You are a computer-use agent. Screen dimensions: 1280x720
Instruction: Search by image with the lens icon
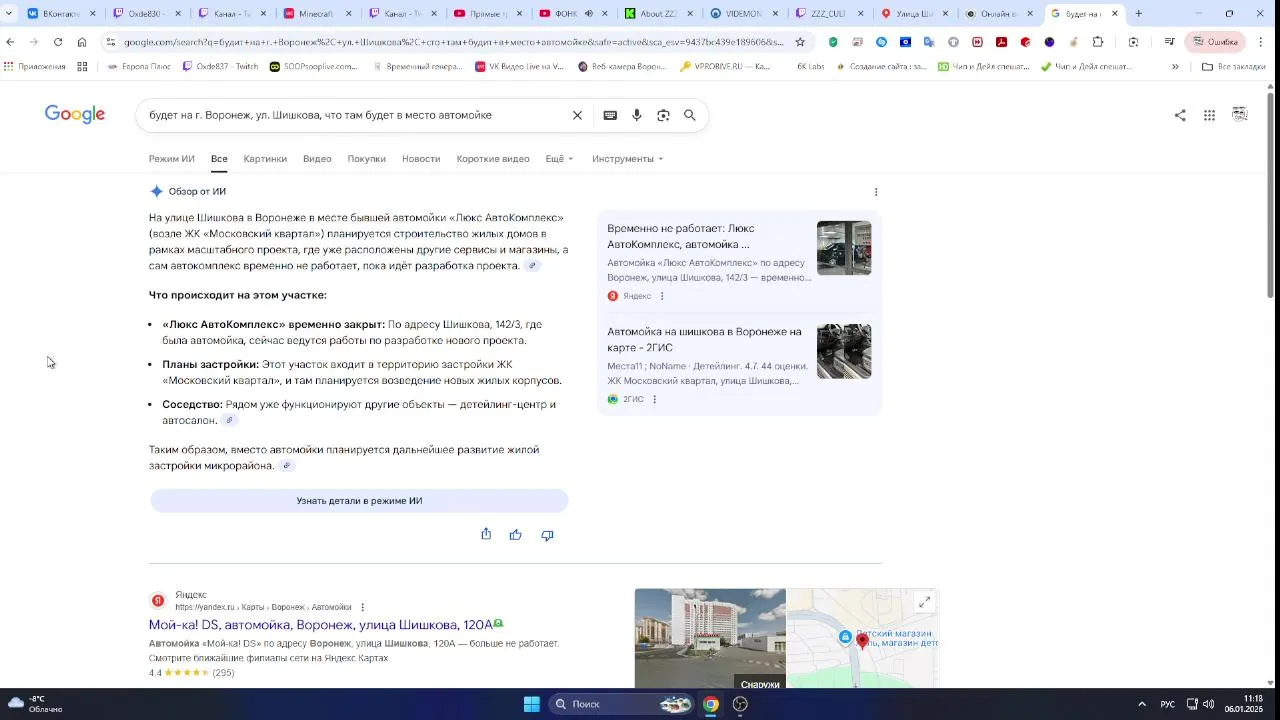tap(663, 115)
